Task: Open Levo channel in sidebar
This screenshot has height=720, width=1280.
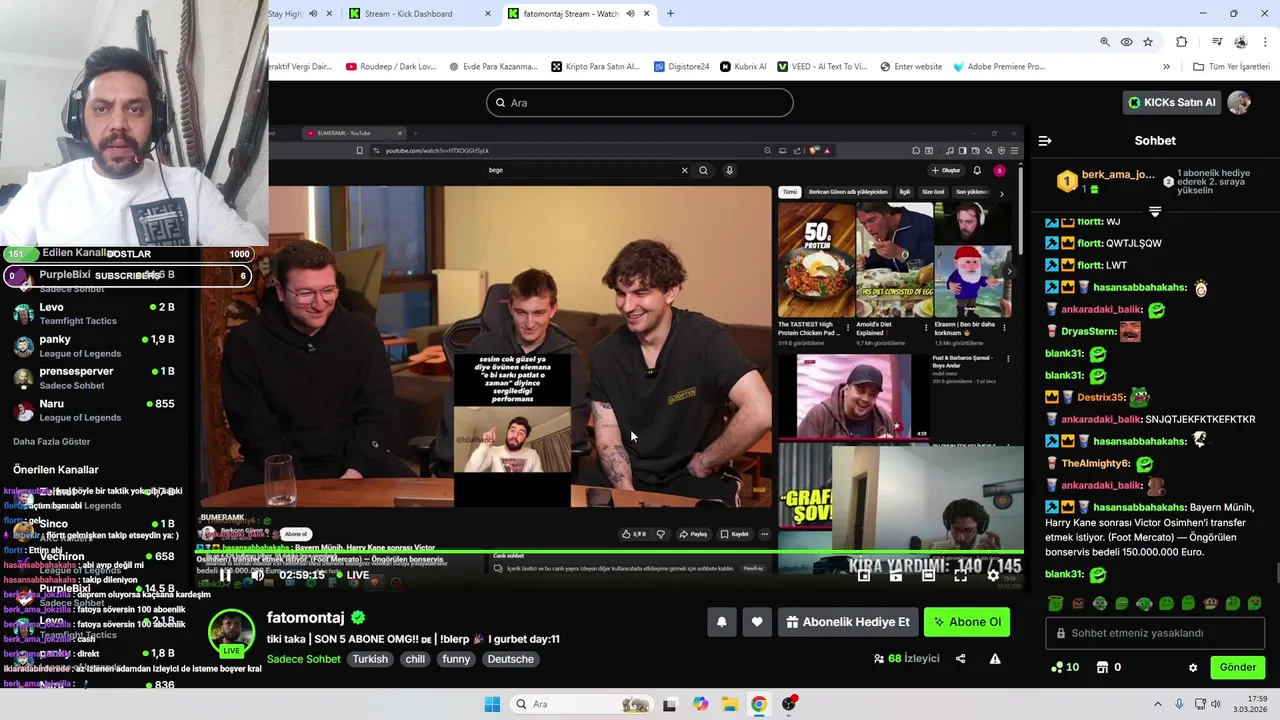Action: coord(95,313)
